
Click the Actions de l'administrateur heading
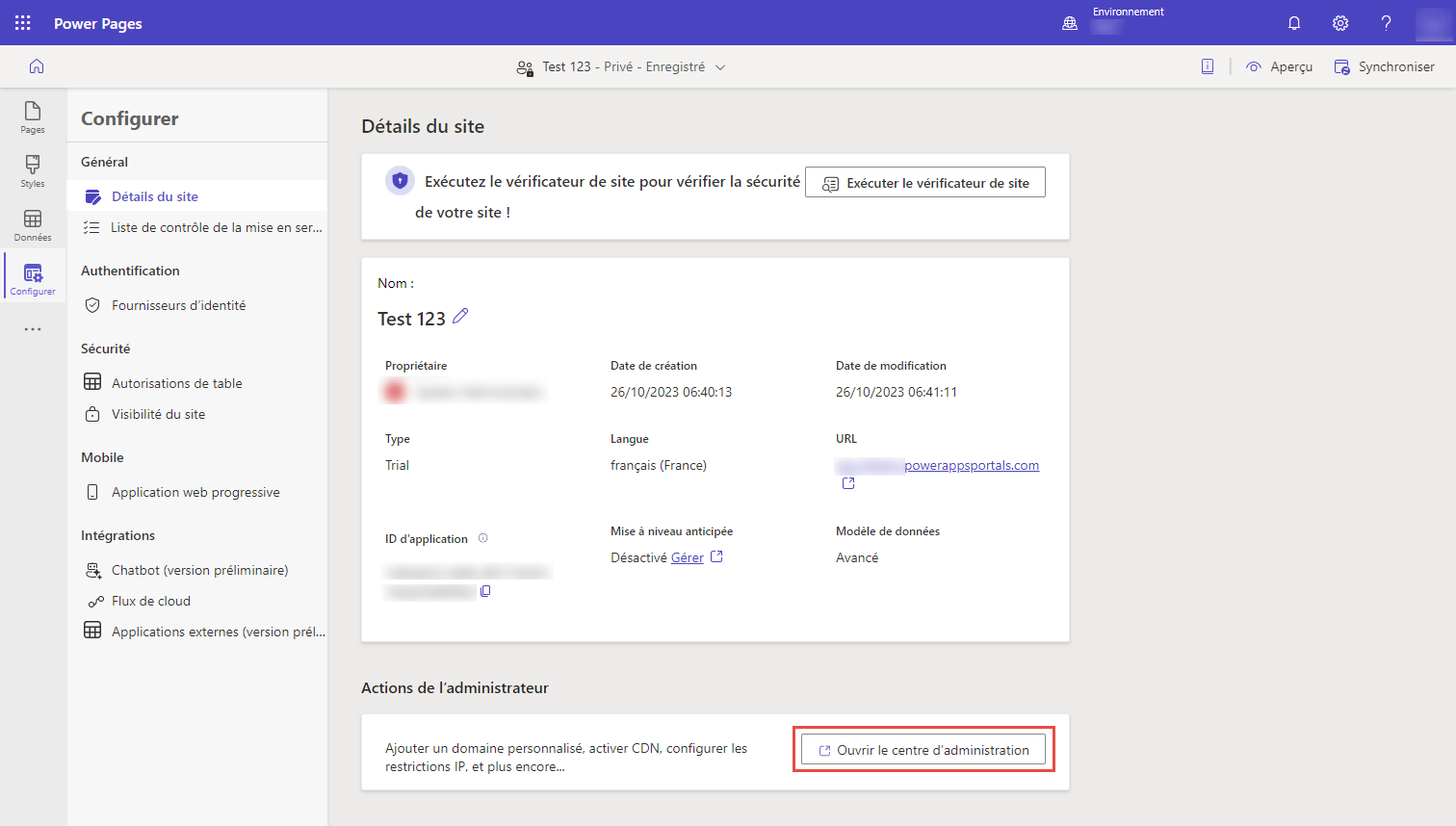455,687
